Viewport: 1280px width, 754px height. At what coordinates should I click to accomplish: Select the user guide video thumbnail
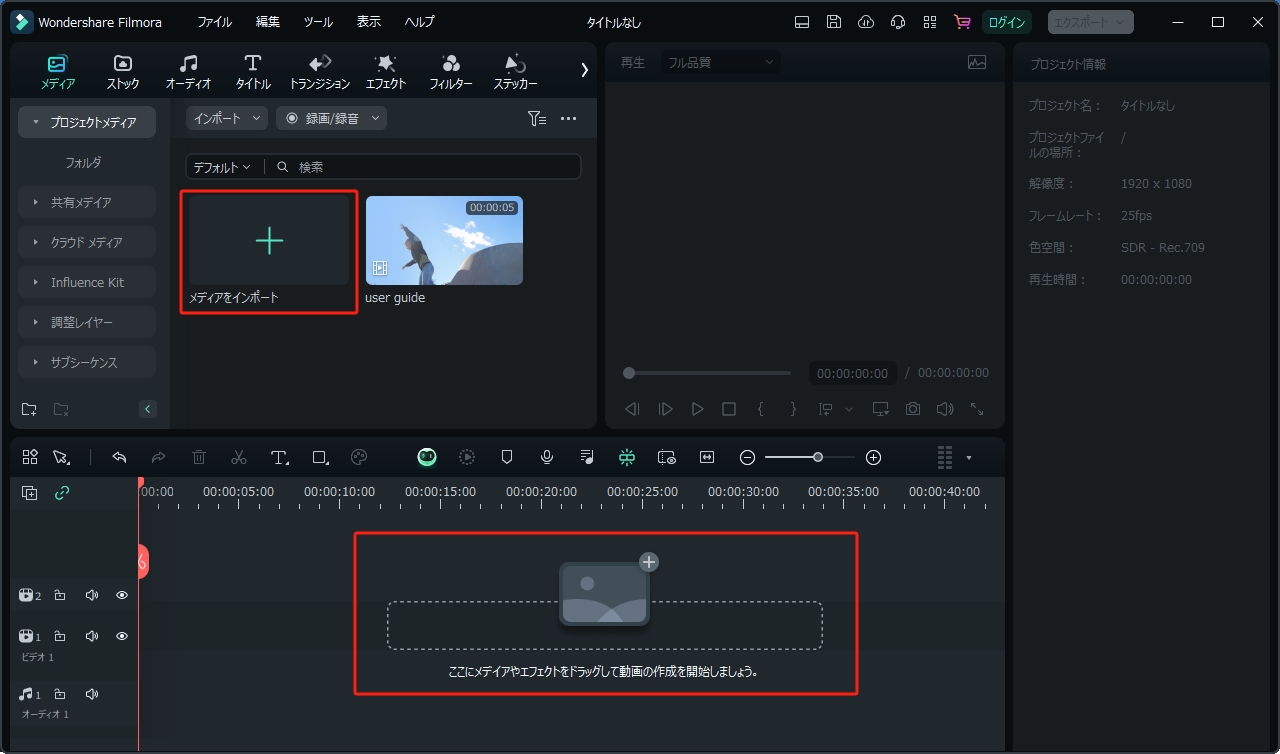coord(444,240)
